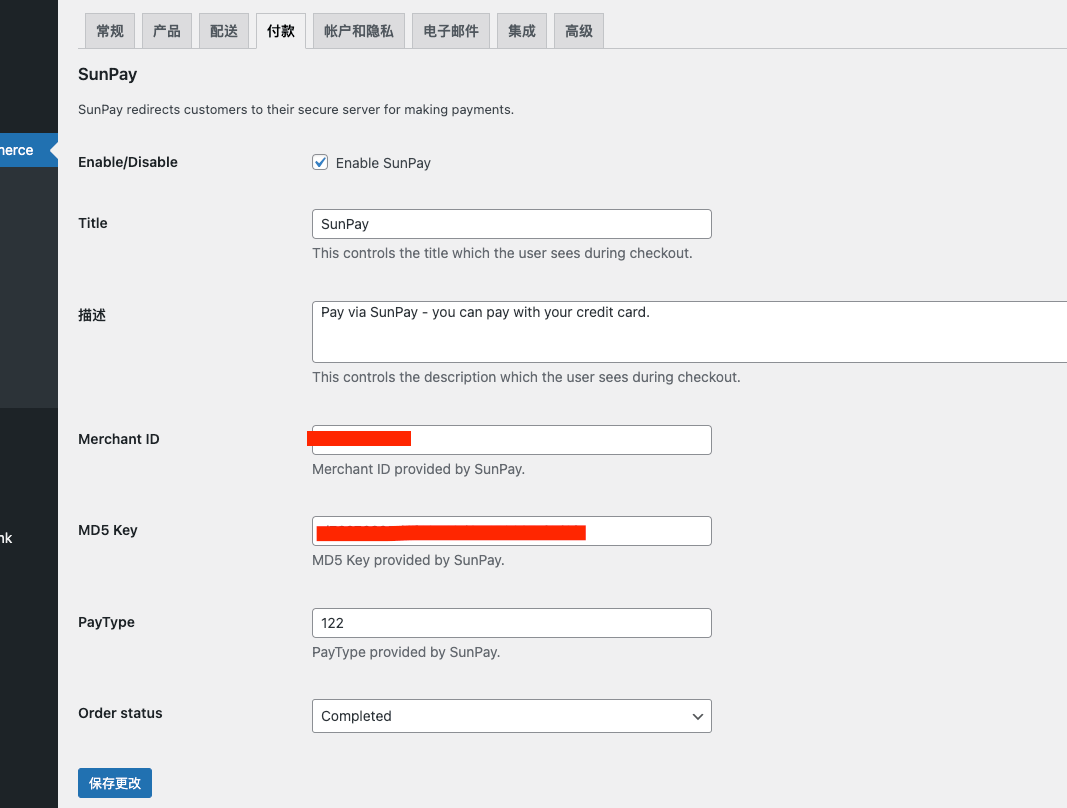
Task: Click the Merchant ID row label
Action: coord(119,439)
